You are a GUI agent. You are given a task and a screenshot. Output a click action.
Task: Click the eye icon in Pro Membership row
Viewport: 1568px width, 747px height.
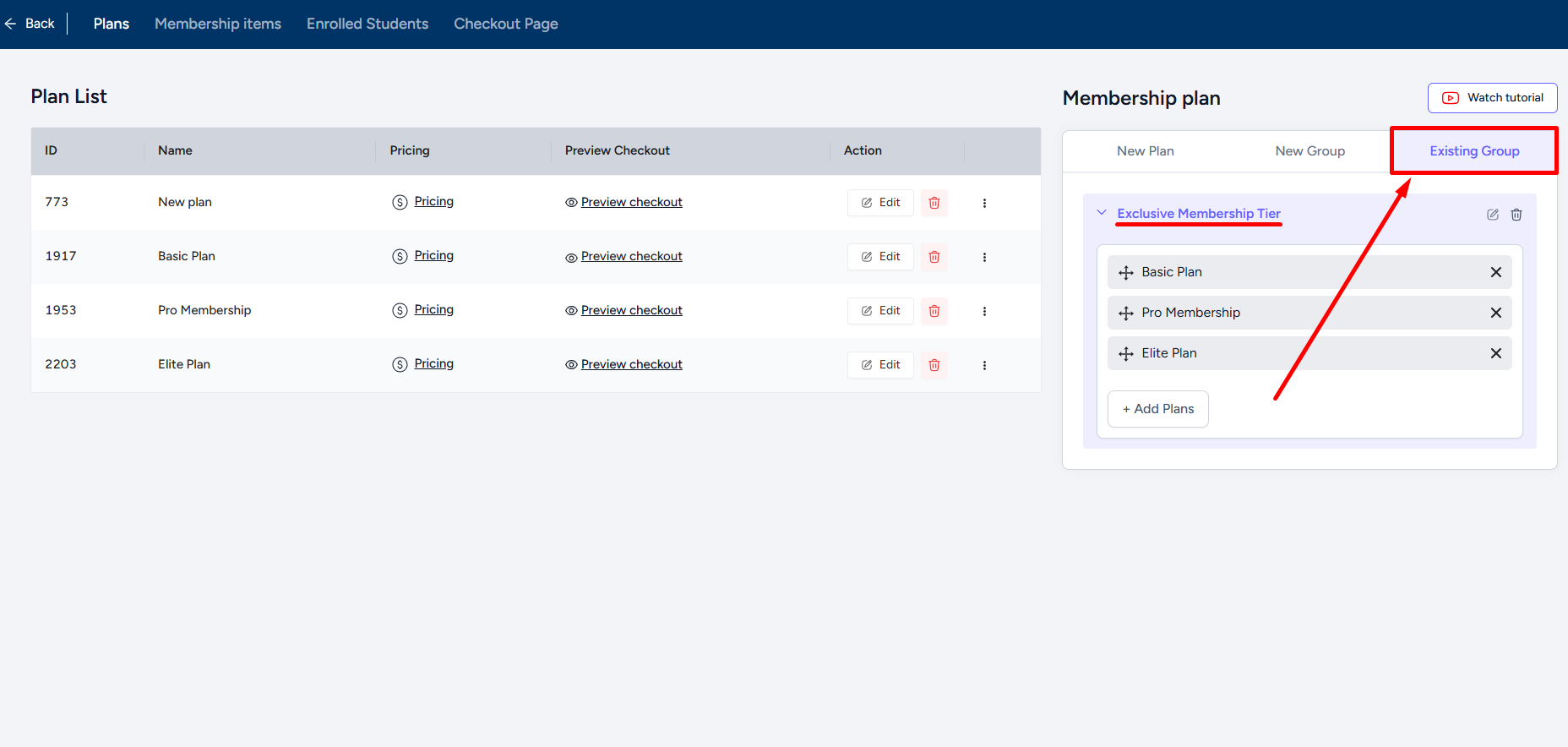pyautogui.click(x=572, y=311)
